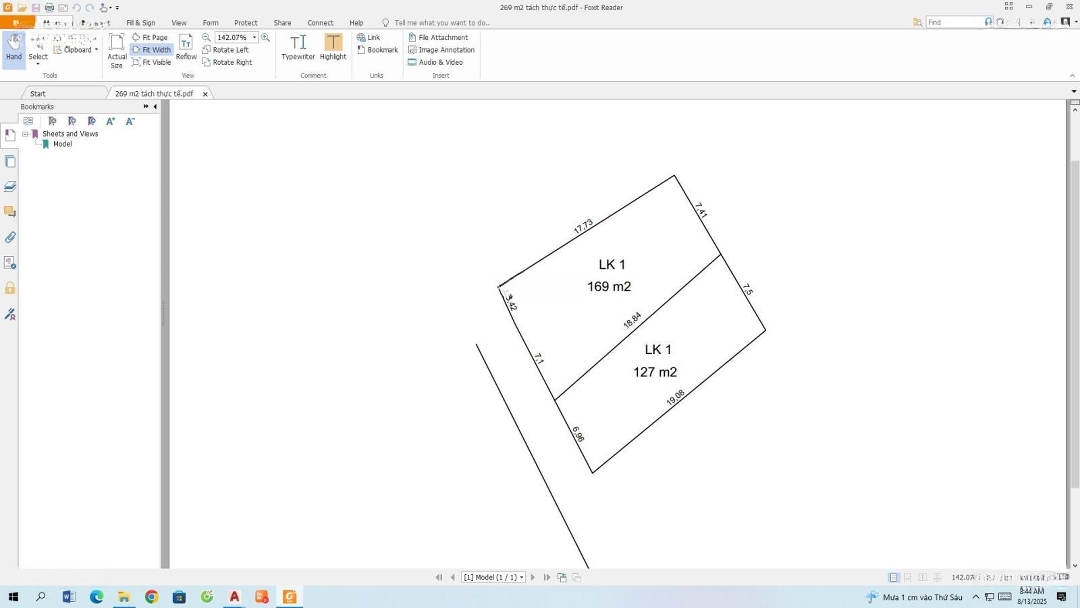Open the Protect ribbon tab
This screenshot has height=608, width=1080.
pyautogui.click(x=245, y=22)
